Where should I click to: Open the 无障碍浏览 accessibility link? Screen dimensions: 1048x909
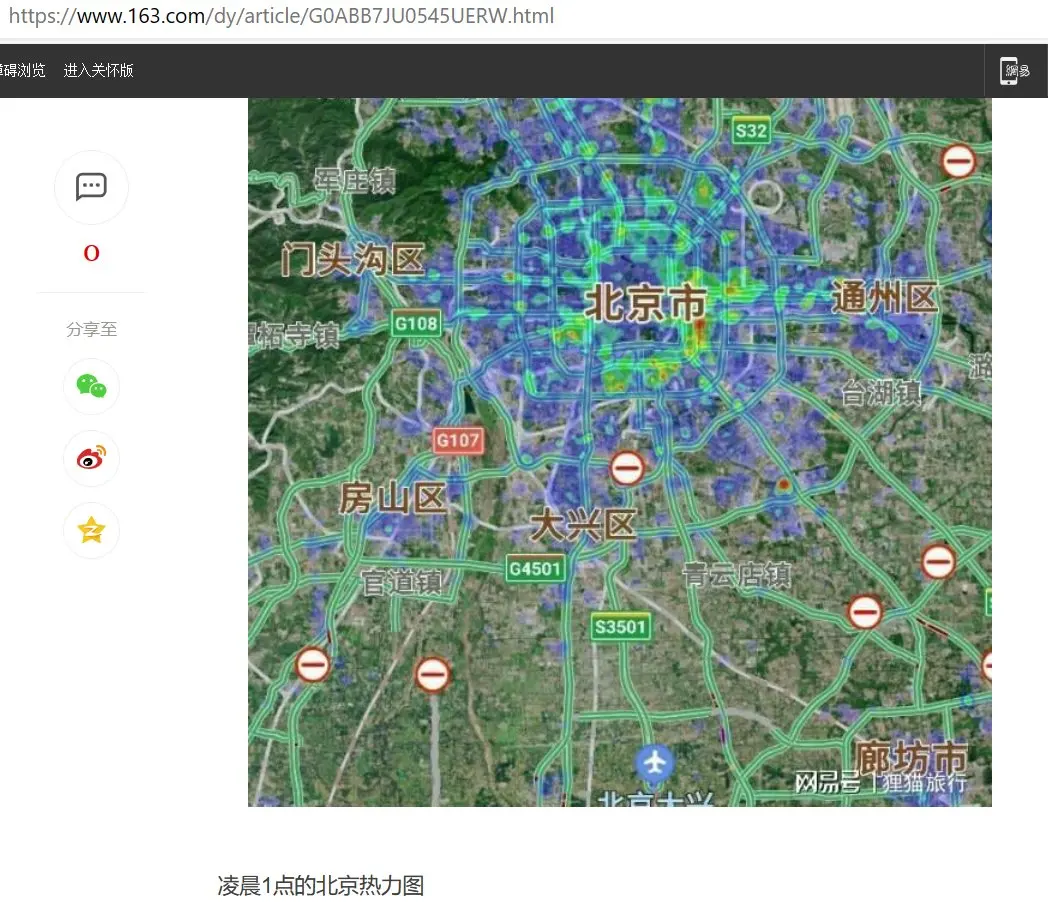click(22, 70)
